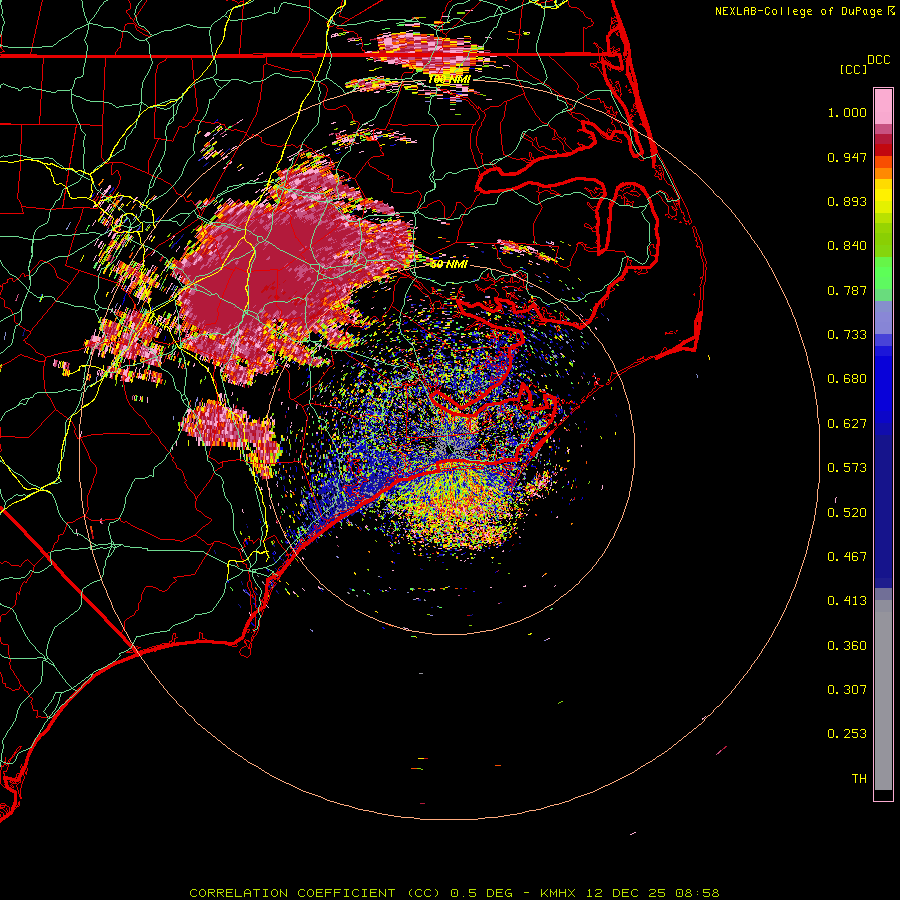Click the KMHX station identifier in caption
The image size is (900, 900).
tap(560, 893)
